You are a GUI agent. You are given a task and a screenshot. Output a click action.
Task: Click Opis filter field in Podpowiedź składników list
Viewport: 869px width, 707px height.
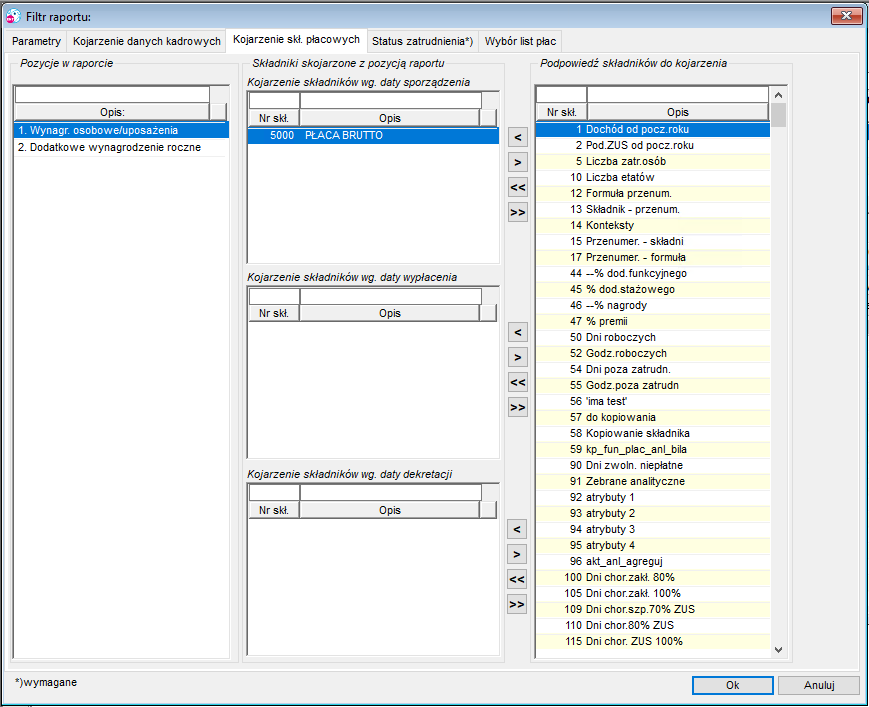(678, 95)
